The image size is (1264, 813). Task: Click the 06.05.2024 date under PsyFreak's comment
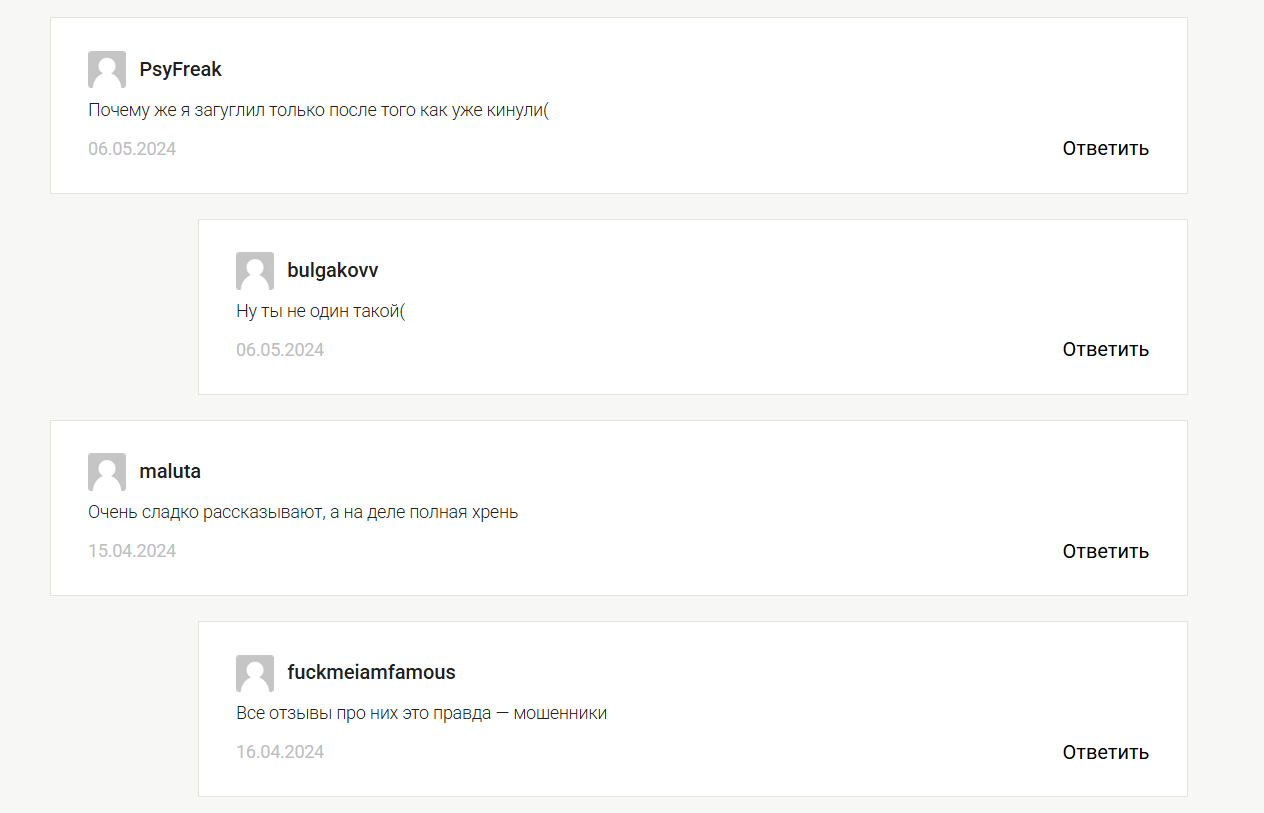(132, 149)
